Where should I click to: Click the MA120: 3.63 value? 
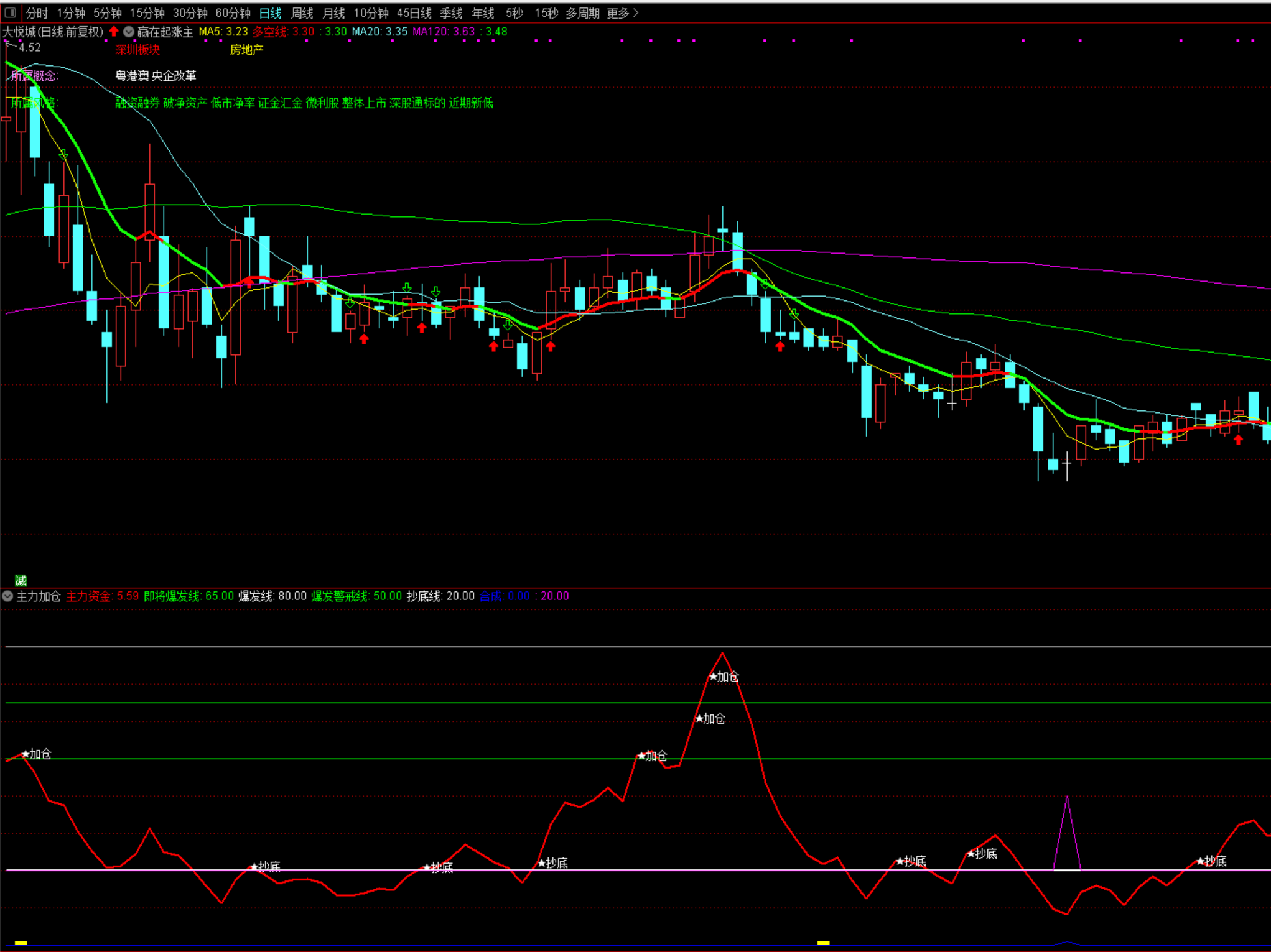tap(444, 32)
